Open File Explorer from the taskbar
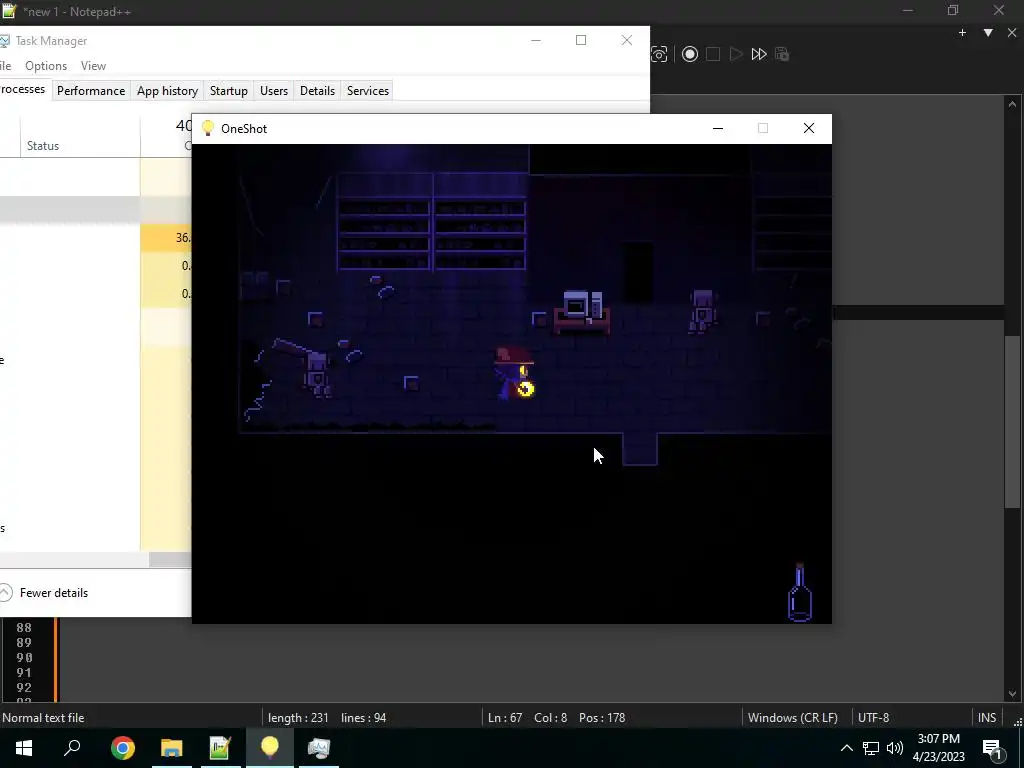 [172, 748]
